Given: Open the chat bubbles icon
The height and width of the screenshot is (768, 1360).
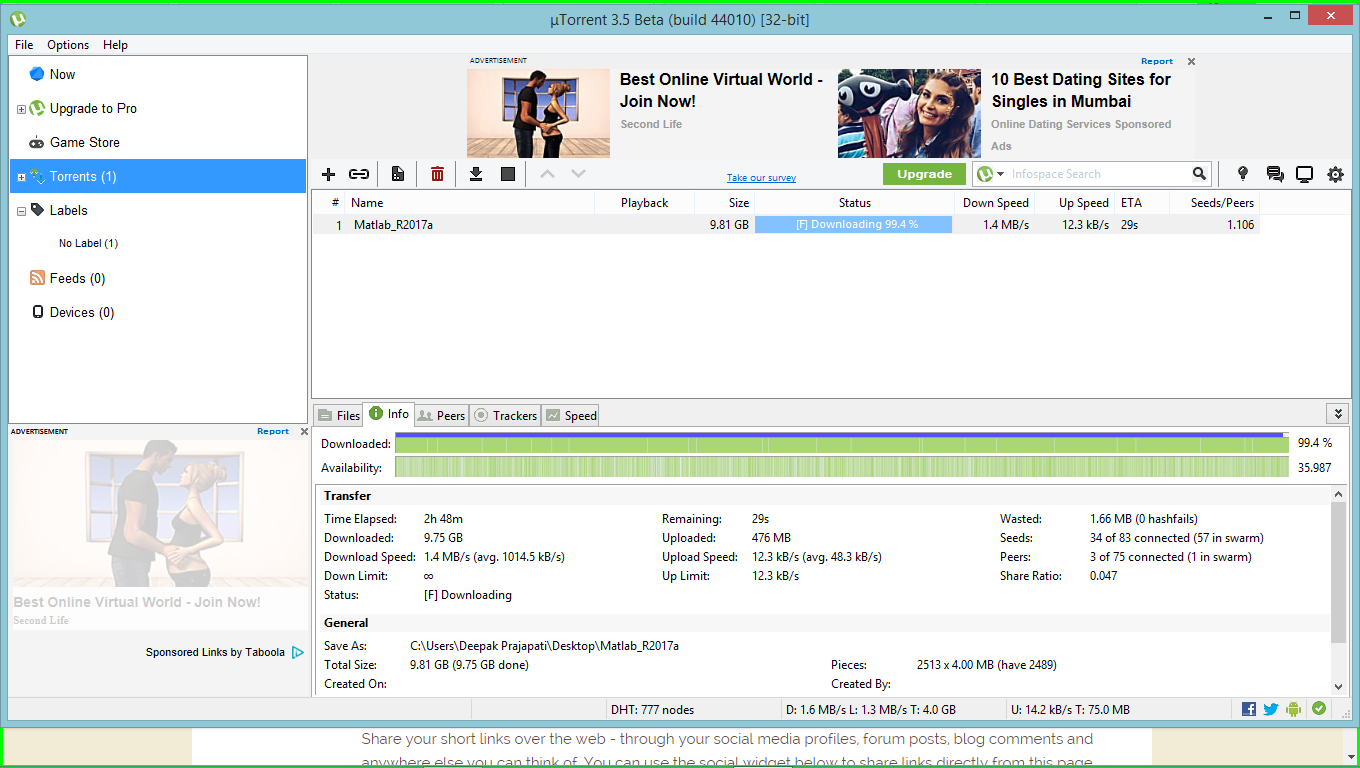Looking at the screenshot, I should (1275, 174).
